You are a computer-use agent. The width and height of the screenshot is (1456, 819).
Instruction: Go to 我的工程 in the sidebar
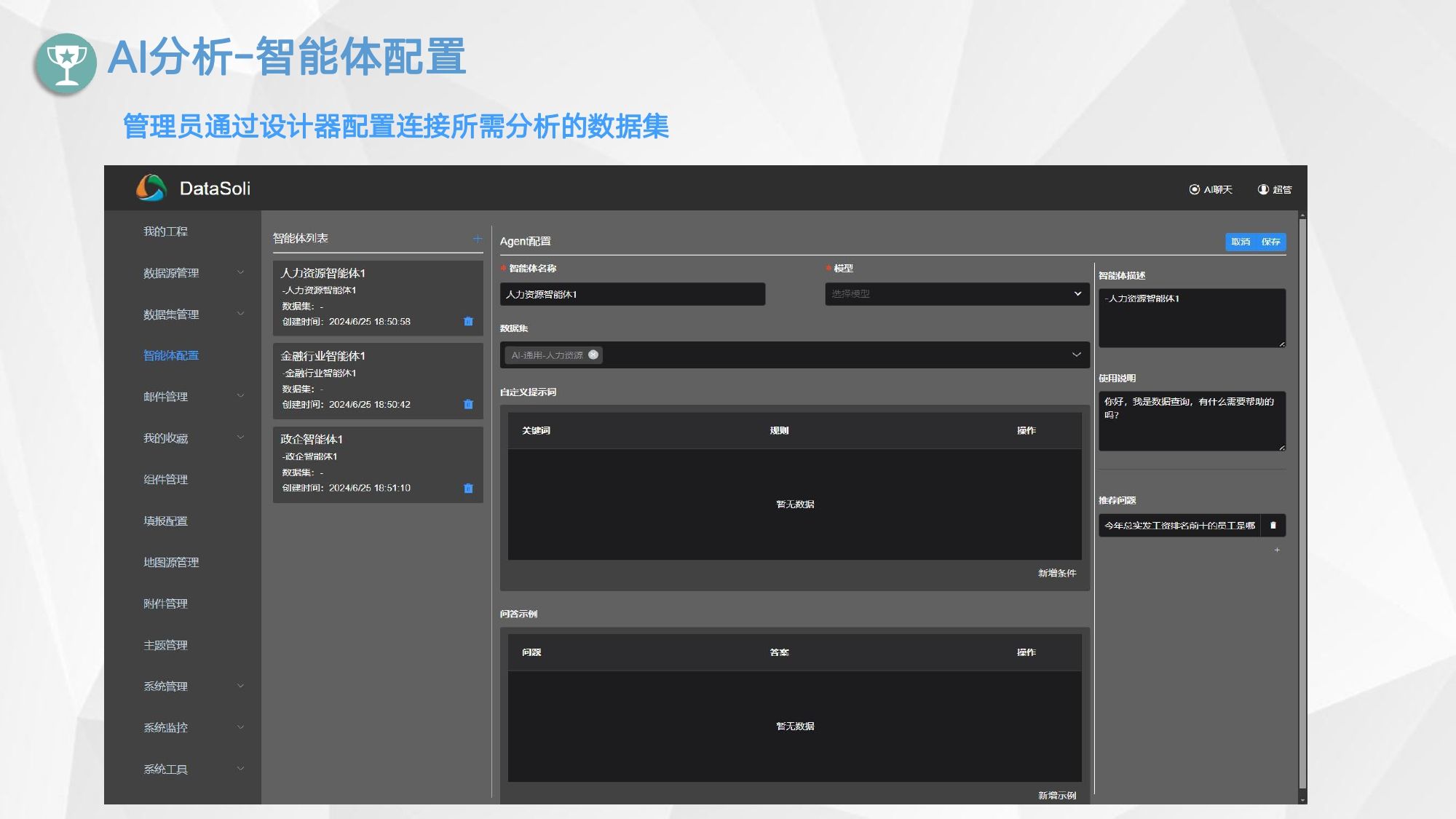point(165,232)
